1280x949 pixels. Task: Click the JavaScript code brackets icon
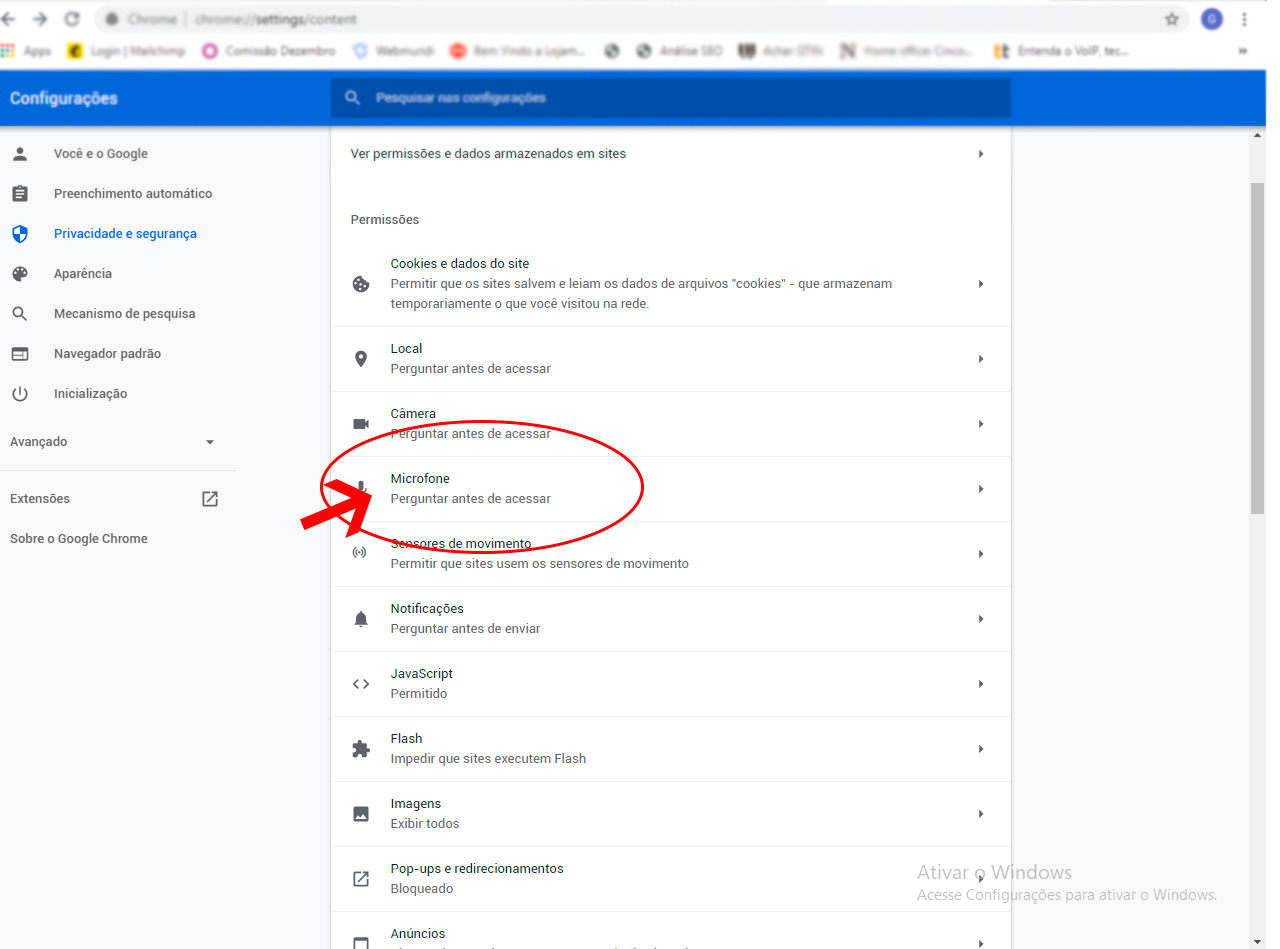click(x=361, y=684)
